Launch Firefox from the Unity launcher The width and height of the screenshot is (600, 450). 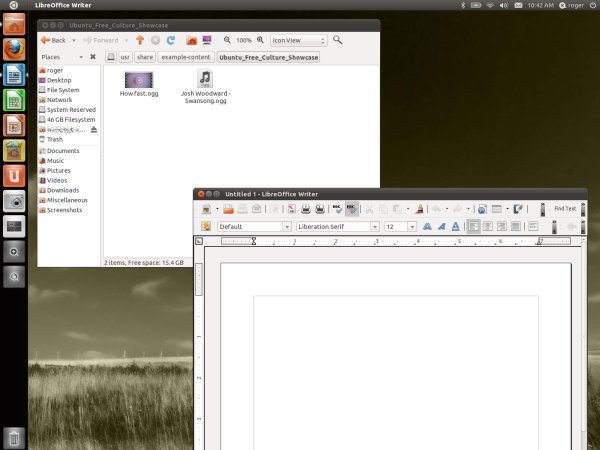pos(14,49)
